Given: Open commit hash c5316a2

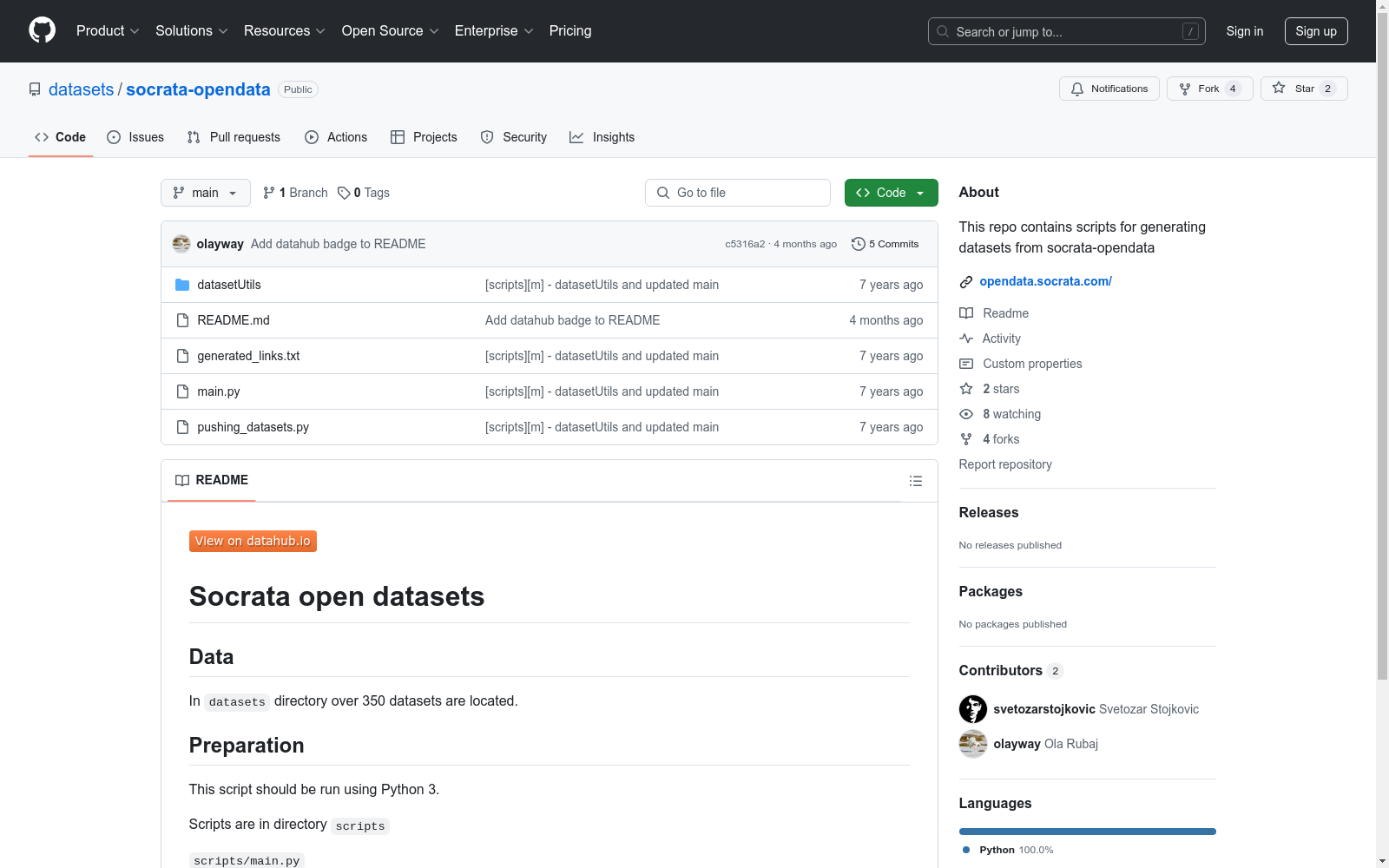Looking at the screenshot, I should click(745, 244).
